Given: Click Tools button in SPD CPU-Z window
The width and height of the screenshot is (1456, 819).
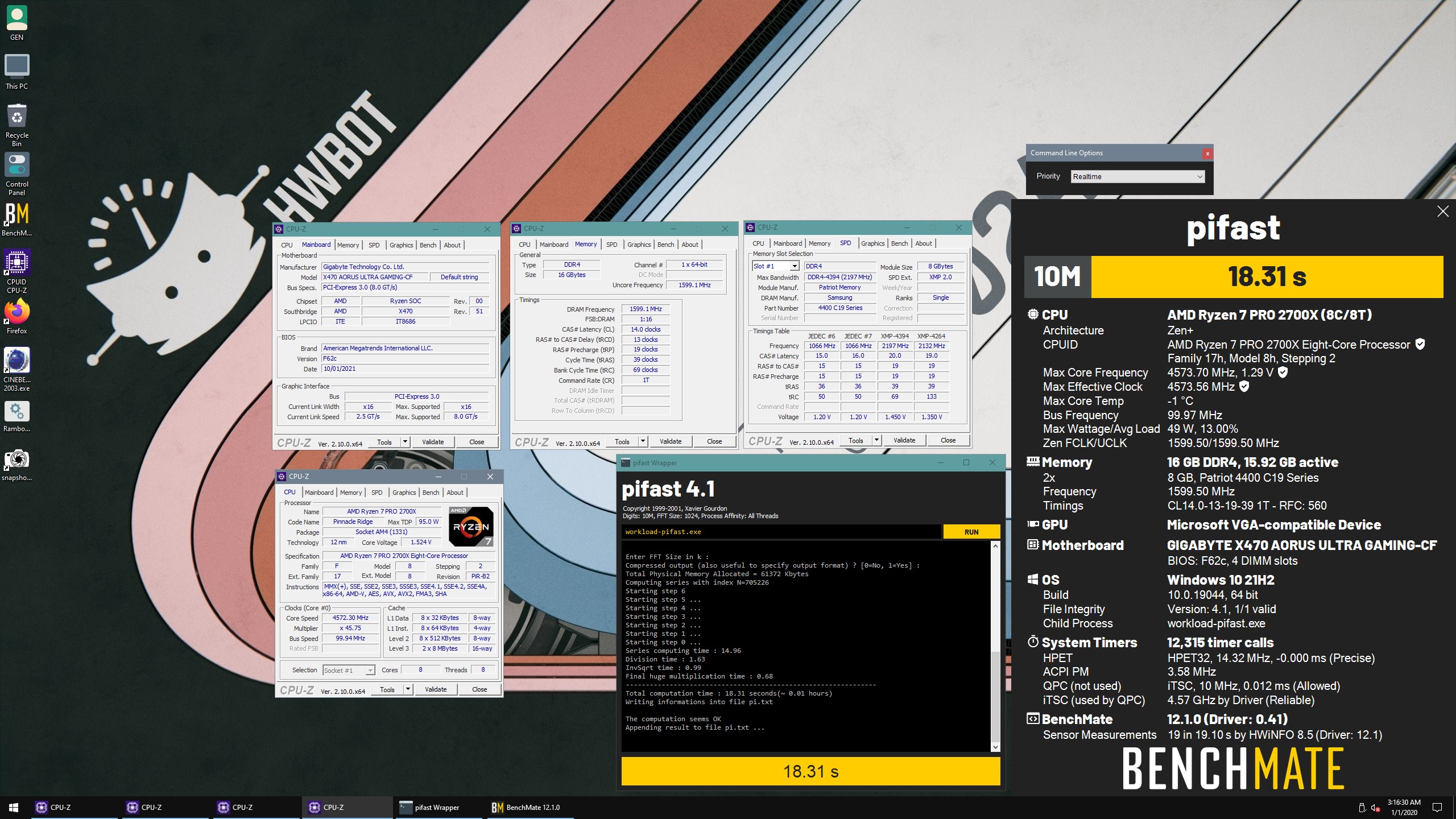Looking at the screenshot, I should [855, 440].
